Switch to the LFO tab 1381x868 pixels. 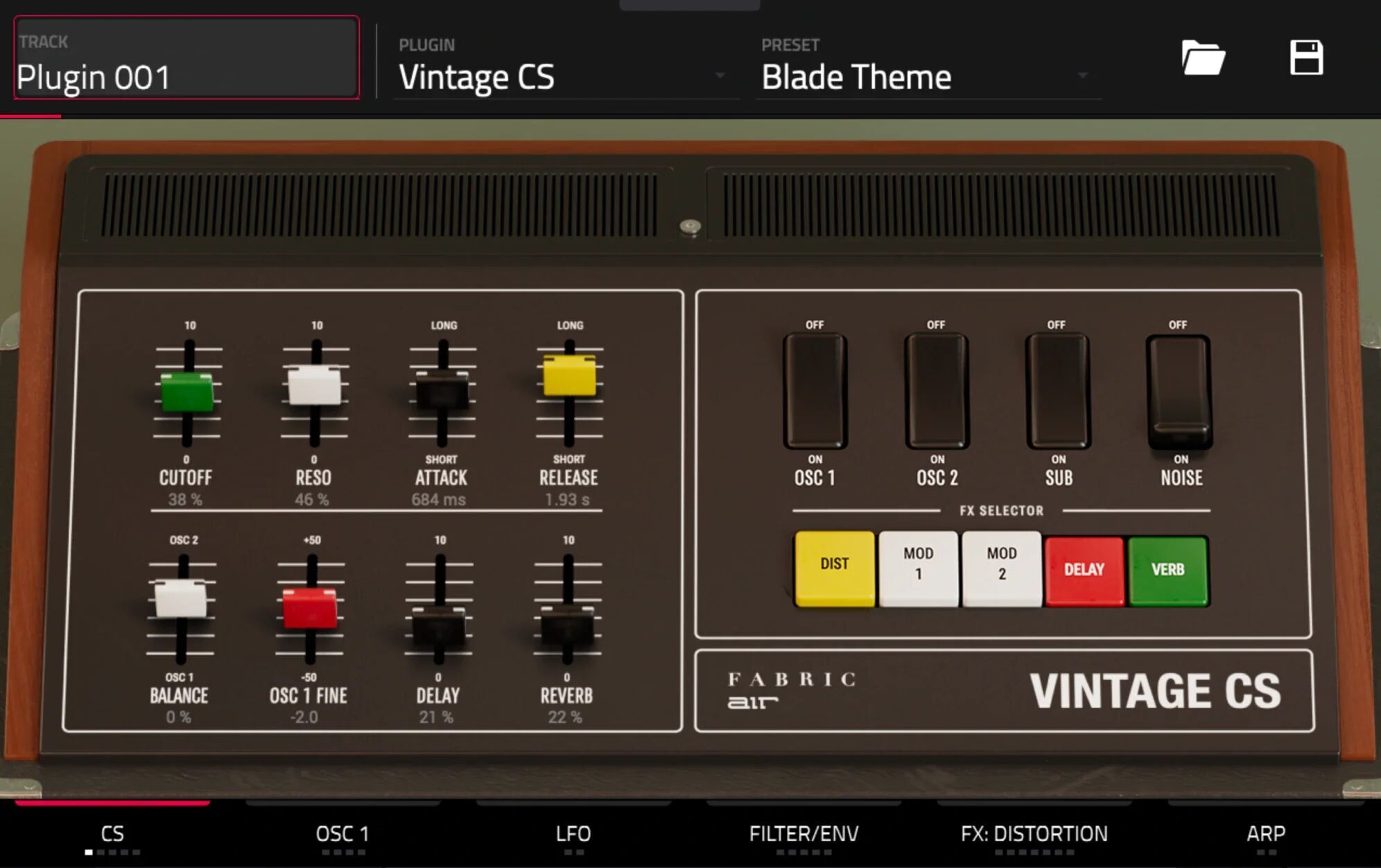(x=573, y=835)
